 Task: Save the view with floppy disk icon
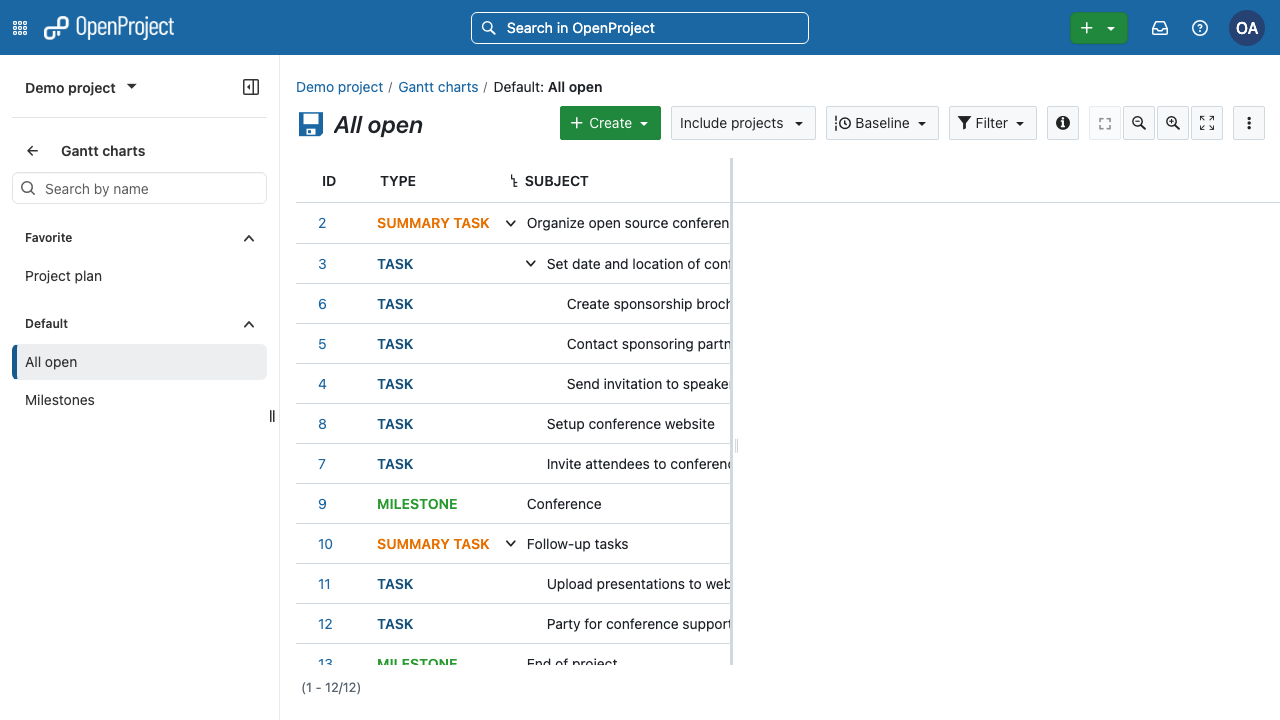(311, 124)
